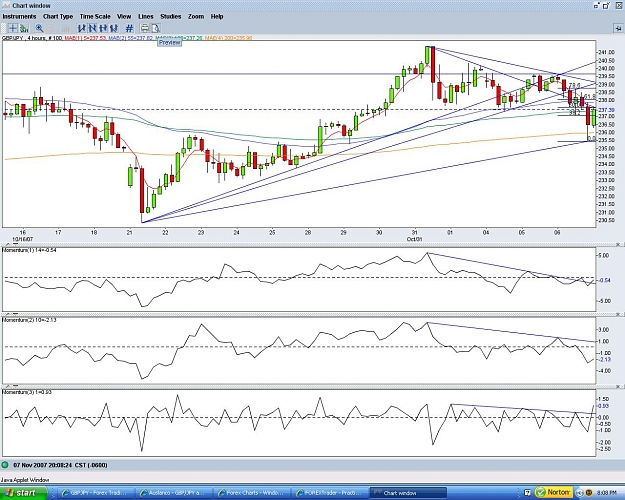Open the Help menu
625x500 pixels.
(217, 17)
